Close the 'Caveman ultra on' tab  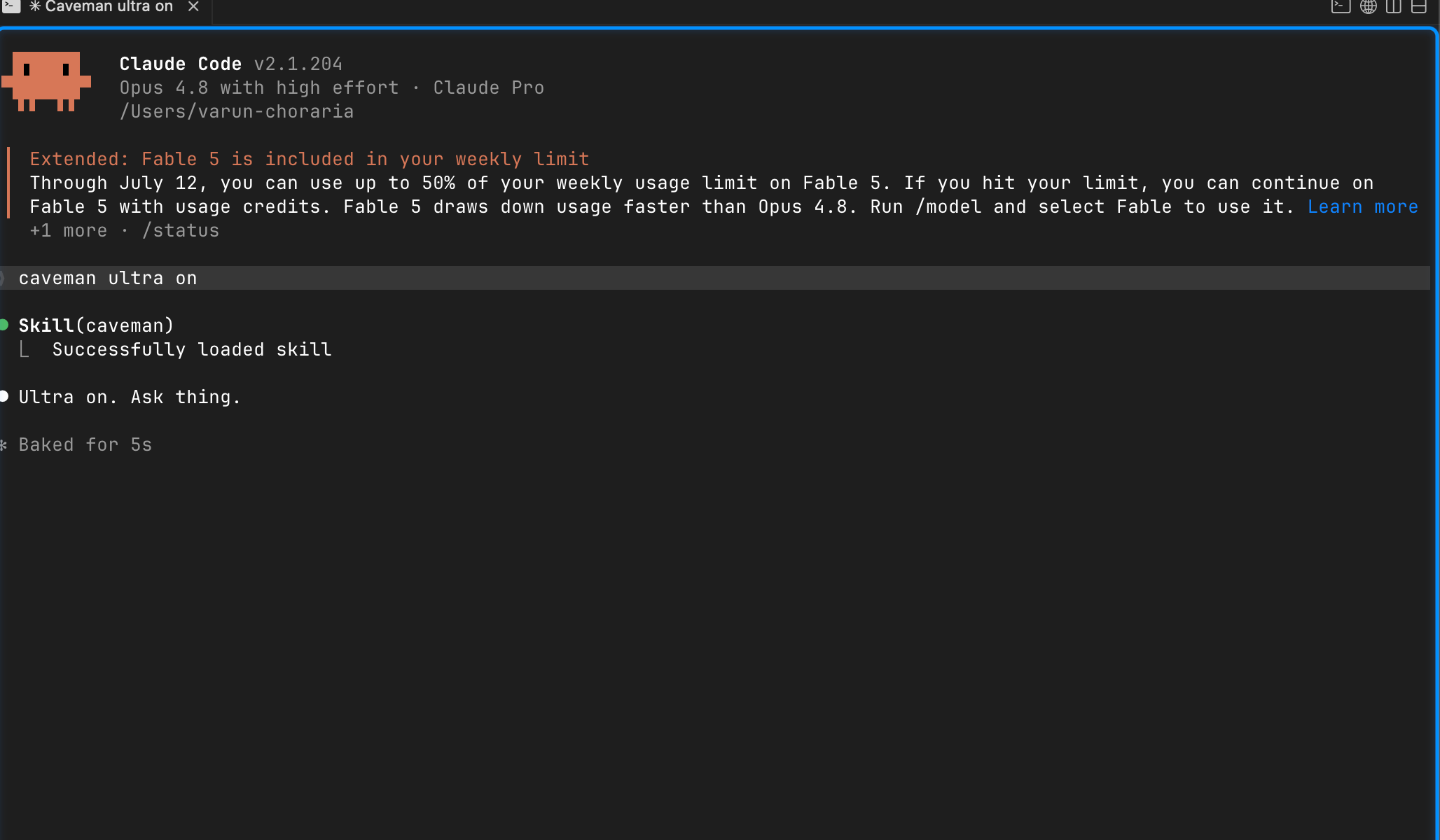(194, 7)
